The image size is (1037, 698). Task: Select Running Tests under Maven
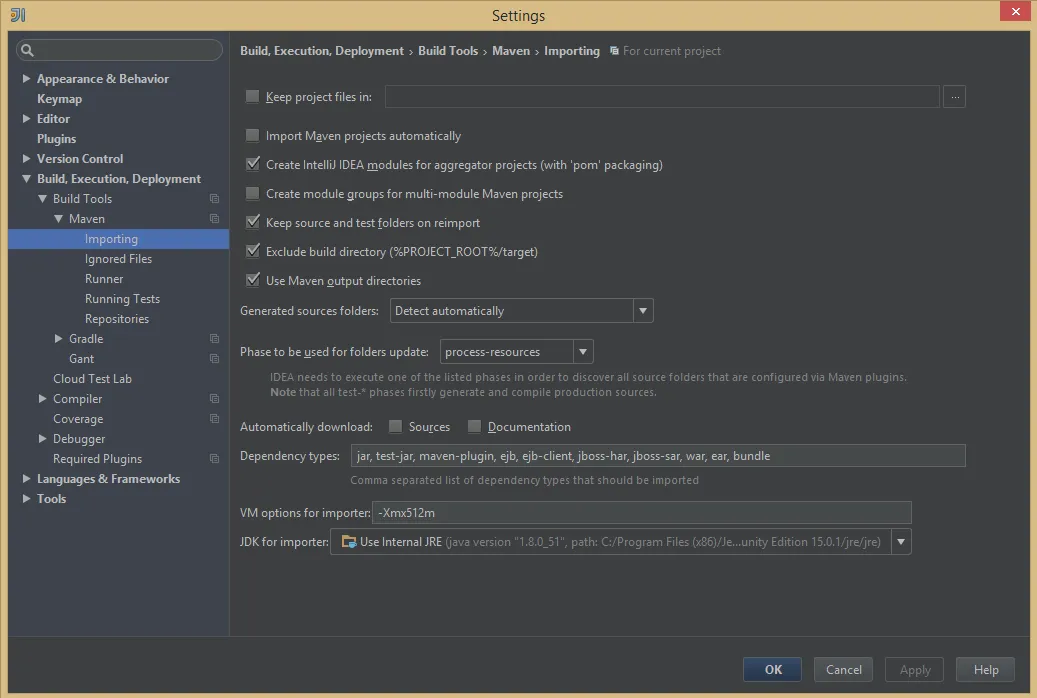[x=122, y=299]
